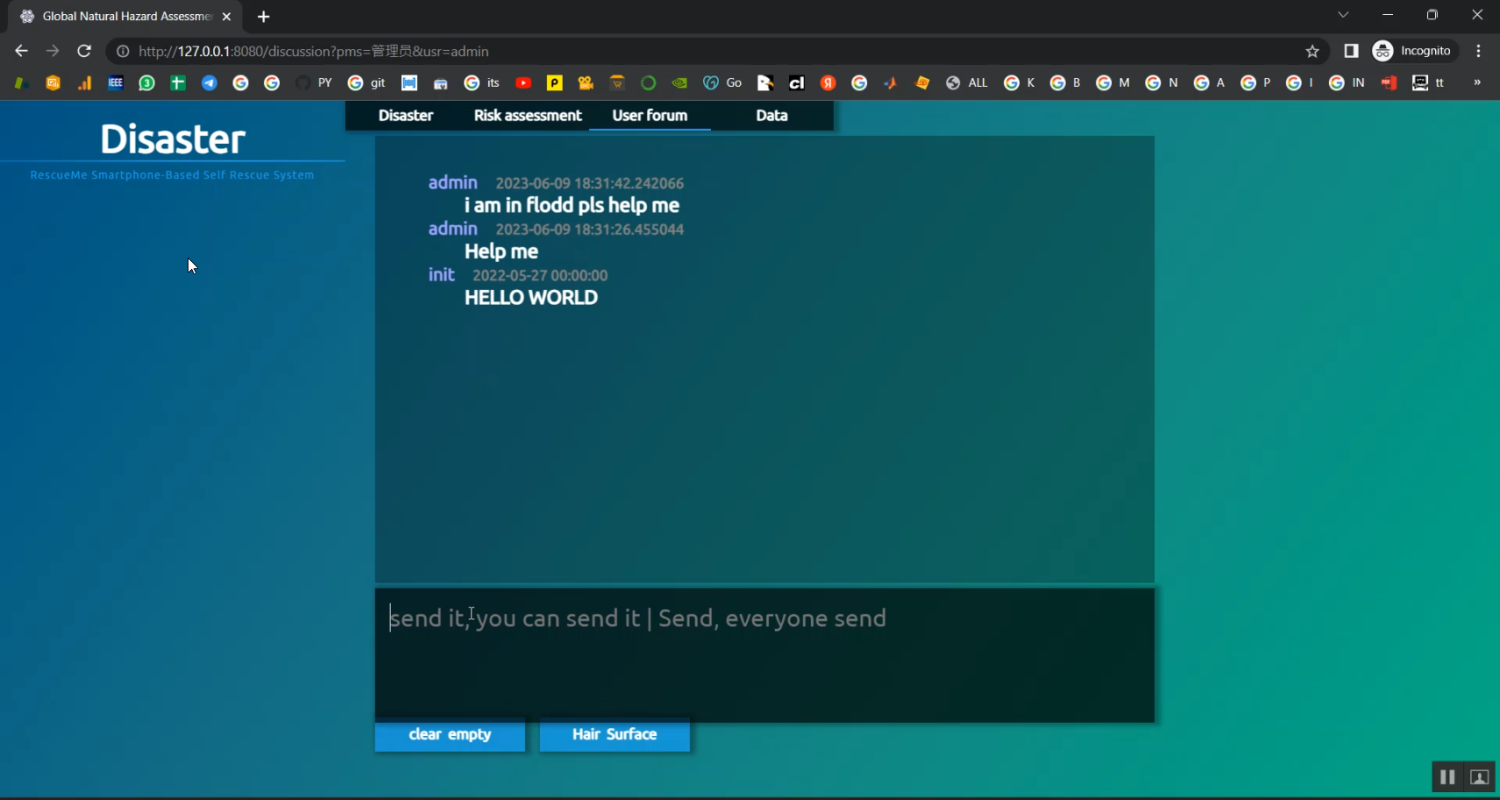Go back using the browser back arrow
Viewport: 1500px width, 800px height.
click(21, 51)
